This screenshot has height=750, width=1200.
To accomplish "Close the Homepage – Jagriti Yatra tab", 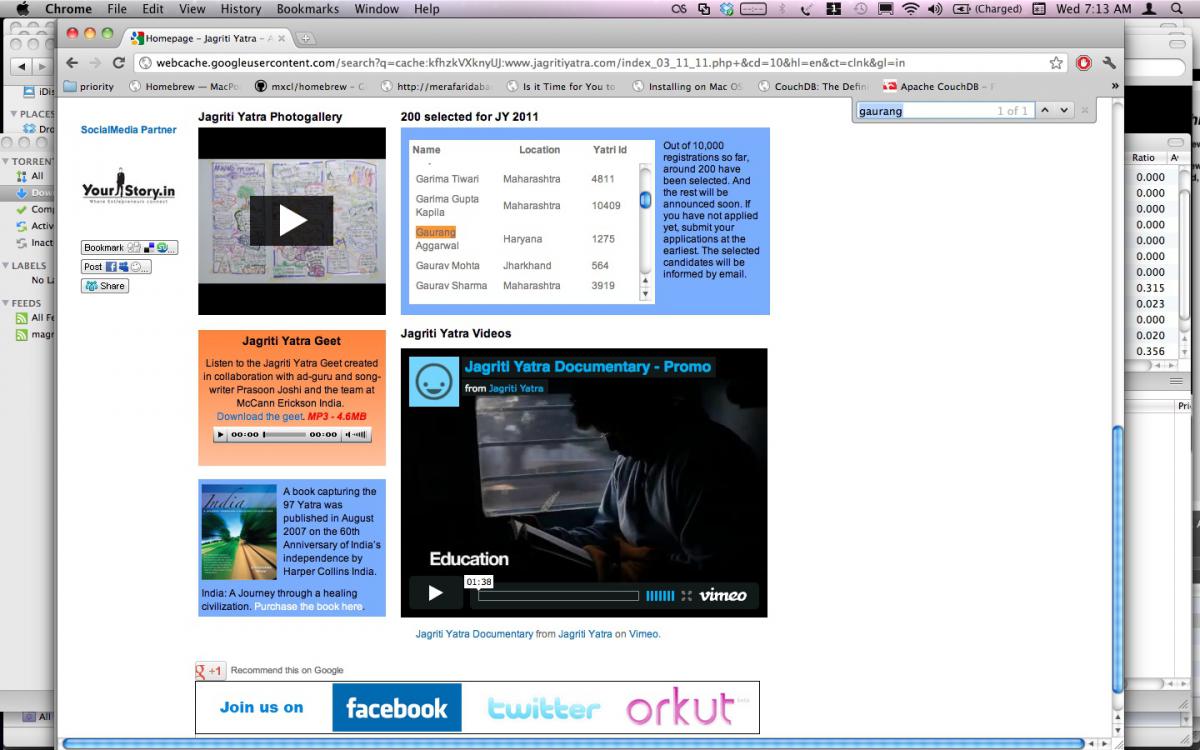I will click(x=283, y=38).
